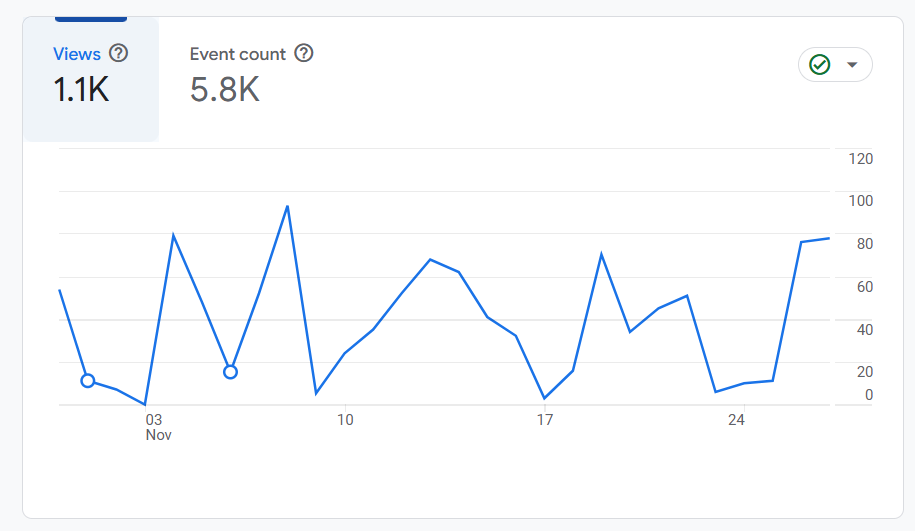Click the 1.1K views total
This screenshot has height=531, width=915.
[81, 90]
